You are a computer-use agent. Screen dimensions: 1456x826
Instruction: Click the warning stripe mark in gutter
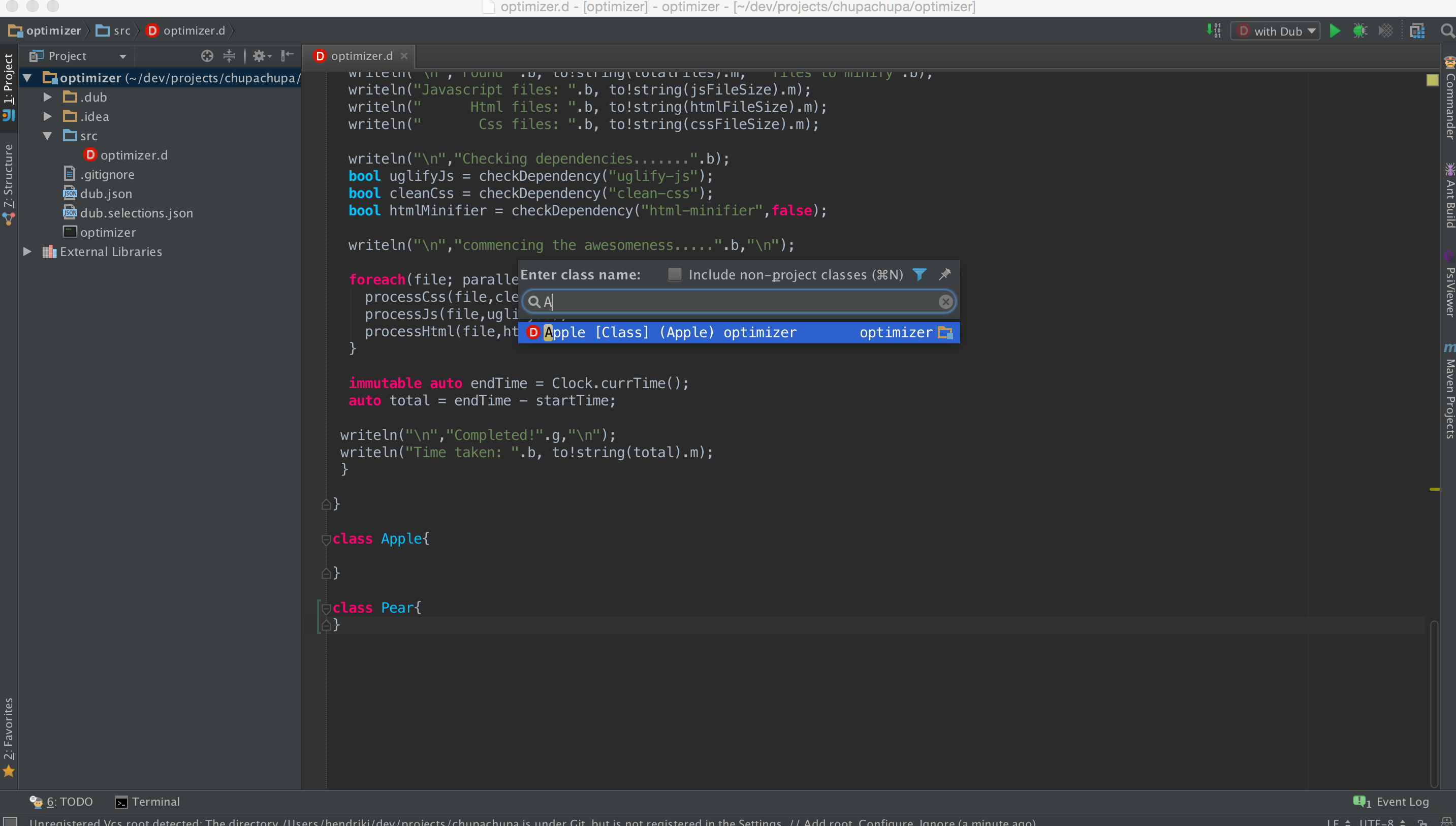[x=1434, y=489]
